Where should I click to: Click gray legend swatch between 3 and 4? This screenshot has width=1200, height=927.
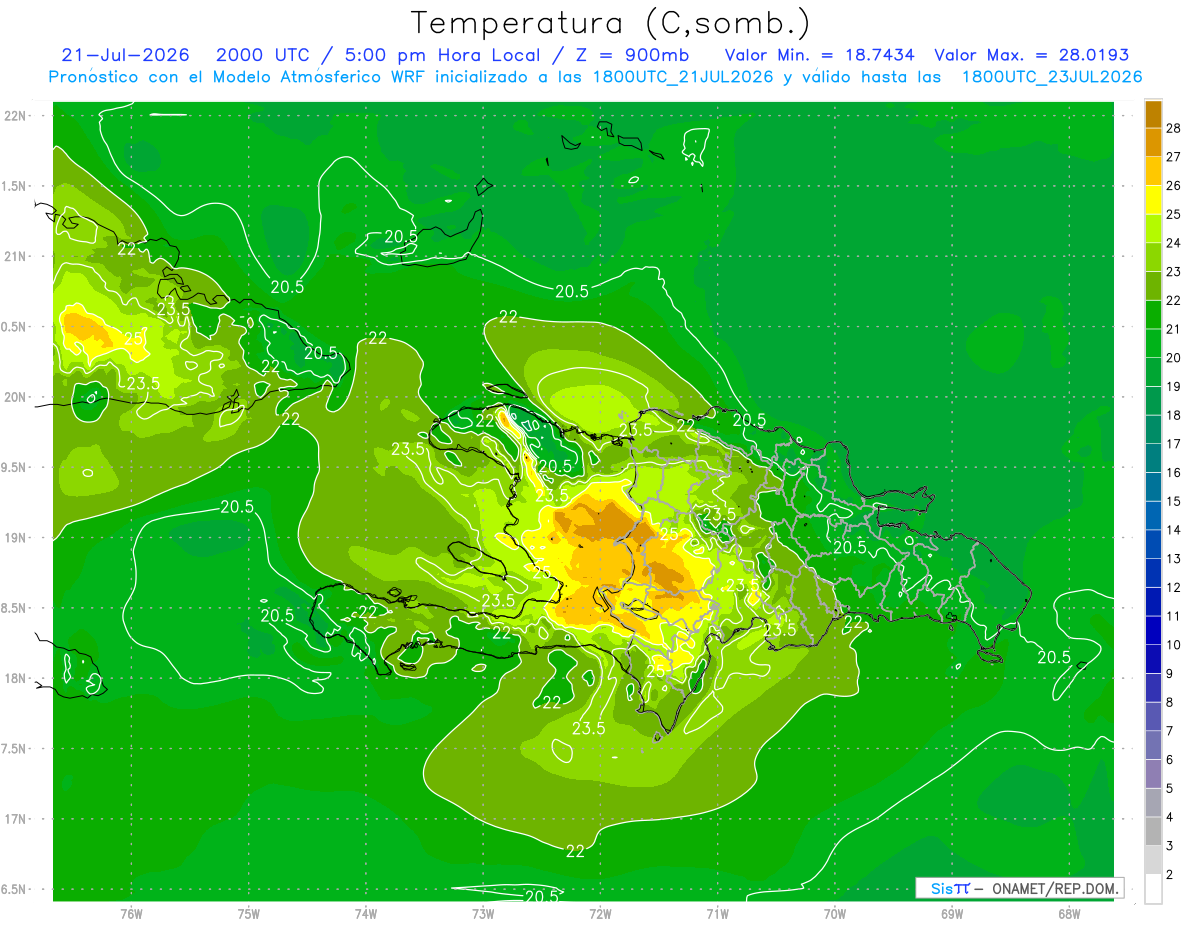tap(1153, 831)
